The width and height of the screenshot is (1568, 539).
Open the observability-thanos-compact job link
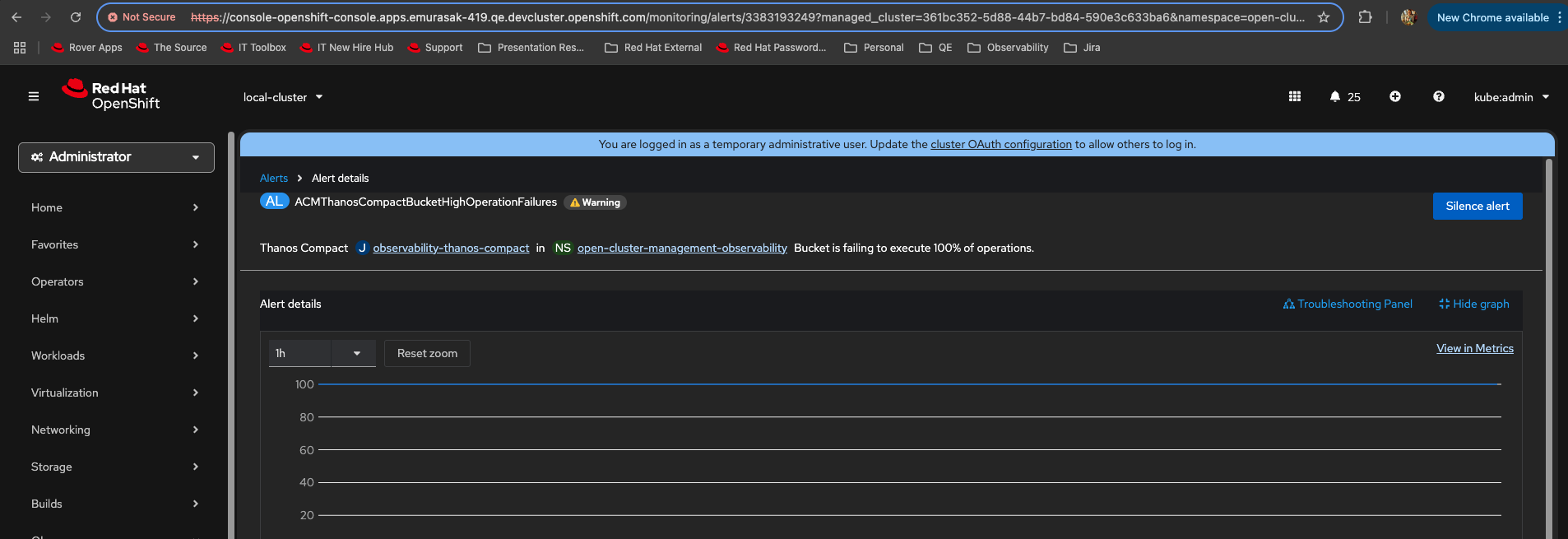coord(451,248)
